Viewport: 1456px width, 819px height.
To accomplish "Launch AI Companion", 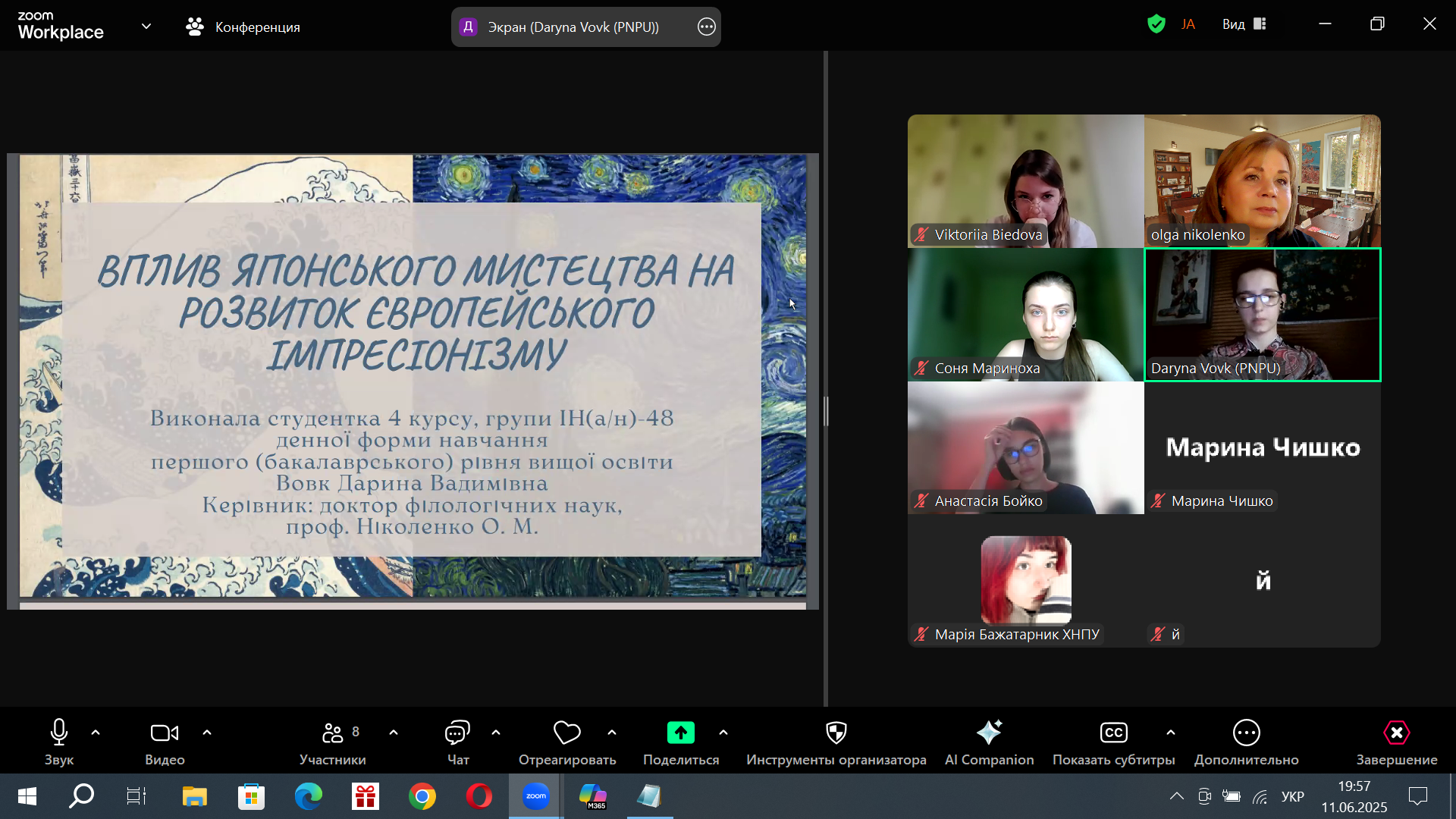I will [x=989, y=742].
